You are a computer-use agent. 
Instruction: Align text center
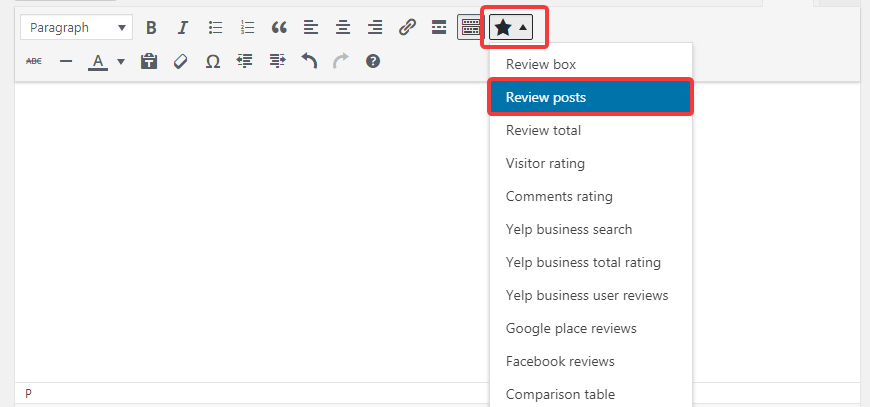[343, 28]
